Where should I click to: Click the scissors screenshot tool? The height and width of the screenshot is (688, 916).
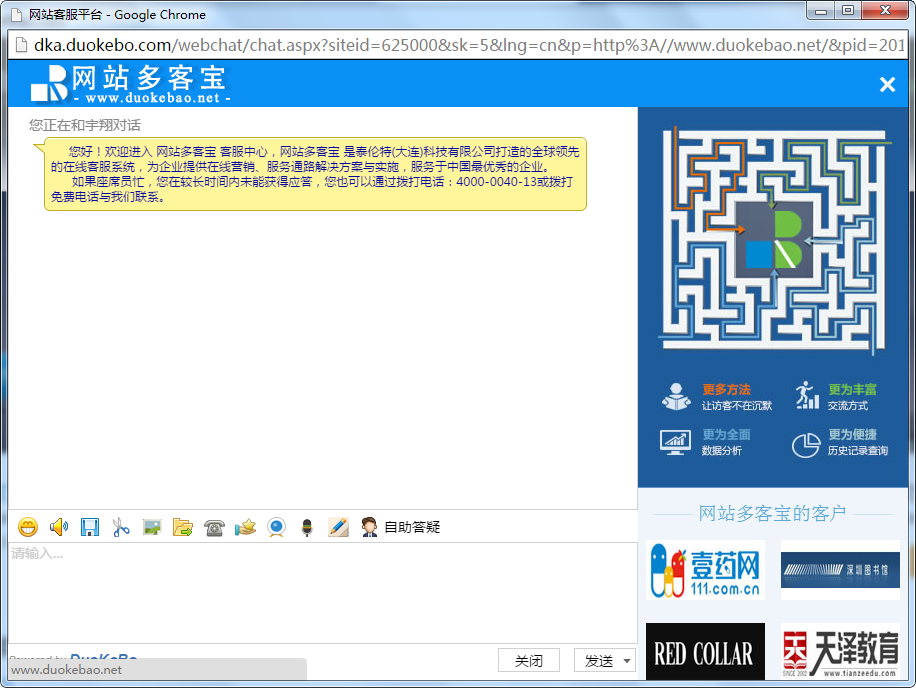click(x=121, y=527)
